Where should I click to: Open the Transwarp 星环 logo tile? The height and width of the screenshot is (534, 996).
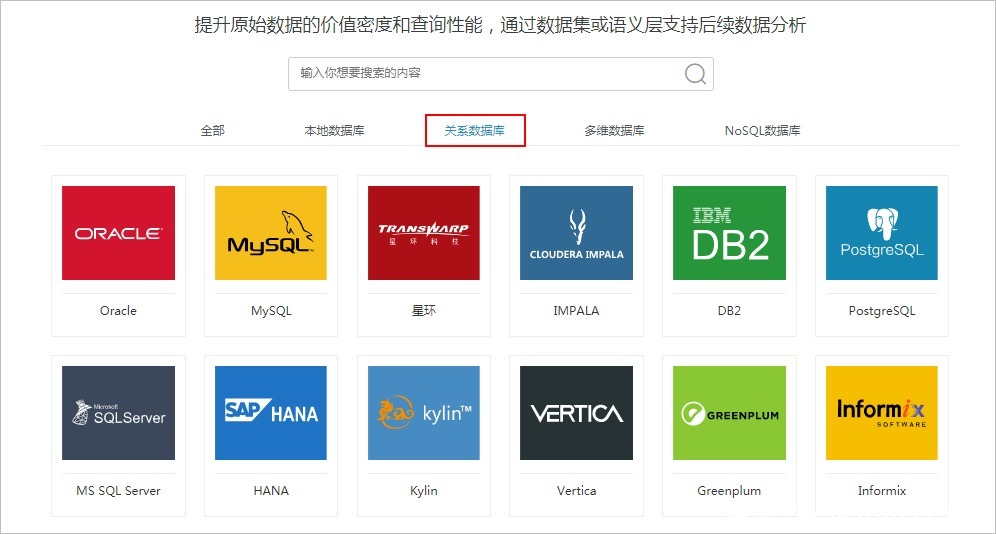424,233
